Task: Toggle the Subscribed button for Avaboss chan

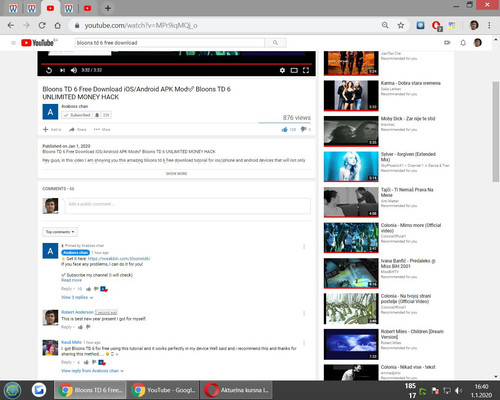Action: tap(77, 115)
